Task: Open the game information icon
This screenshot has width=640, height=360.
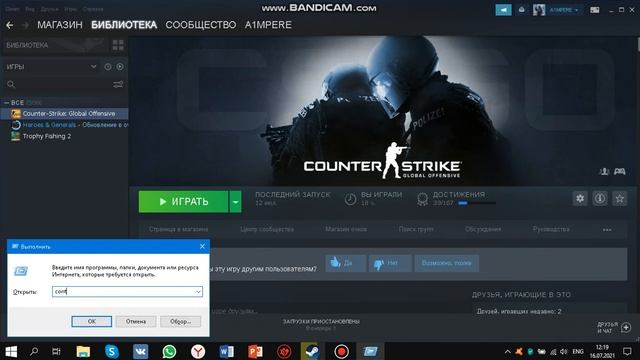Action: pyautogui.click(x=600, y=199)
